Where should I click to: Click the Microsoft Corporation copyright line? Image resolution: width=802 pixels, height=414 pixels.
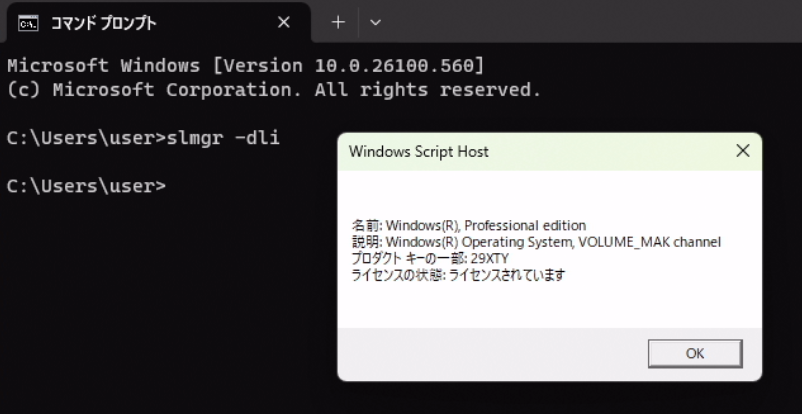pyautogui.click(x=274, y=90)
